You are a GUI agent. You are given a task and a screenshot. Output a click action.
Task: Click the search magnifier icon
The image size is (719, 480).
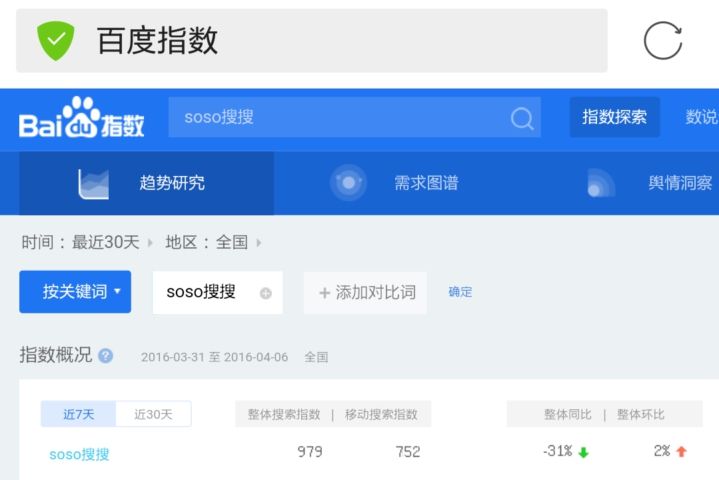(x=521, y=118)
